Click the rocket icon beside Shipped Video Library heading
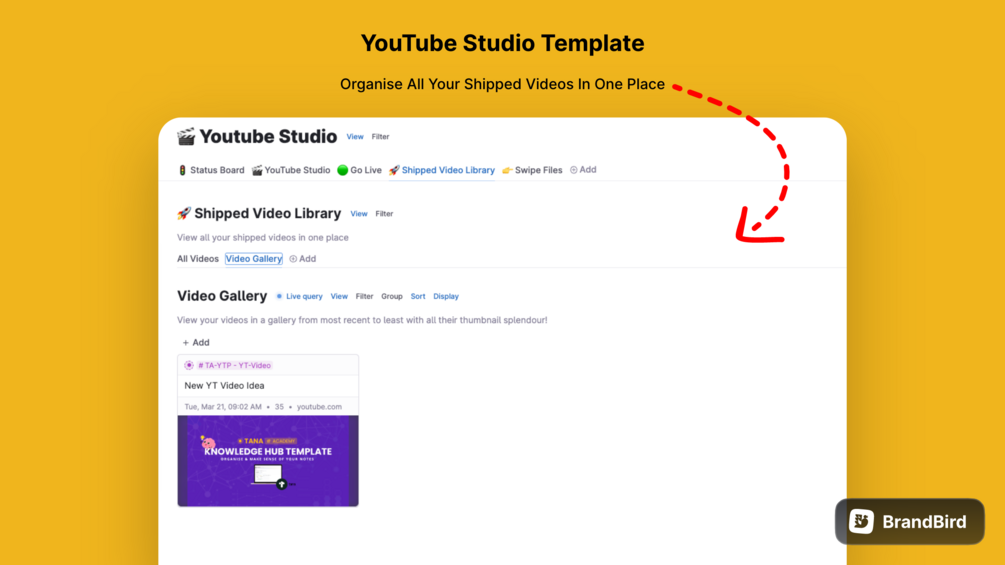 184,213
